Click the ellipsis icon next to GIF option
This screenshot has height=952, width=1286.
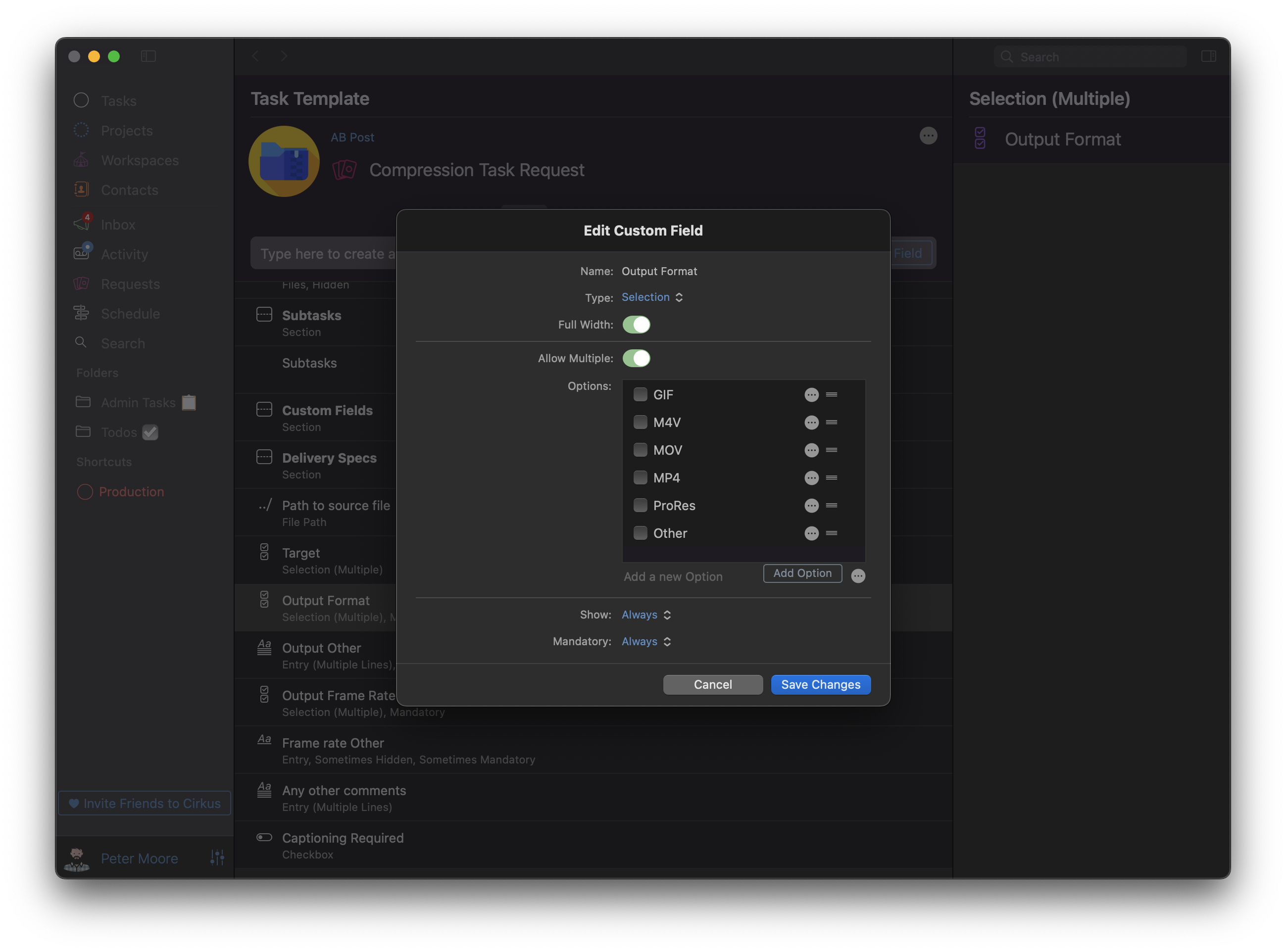(x=811, y=395)
